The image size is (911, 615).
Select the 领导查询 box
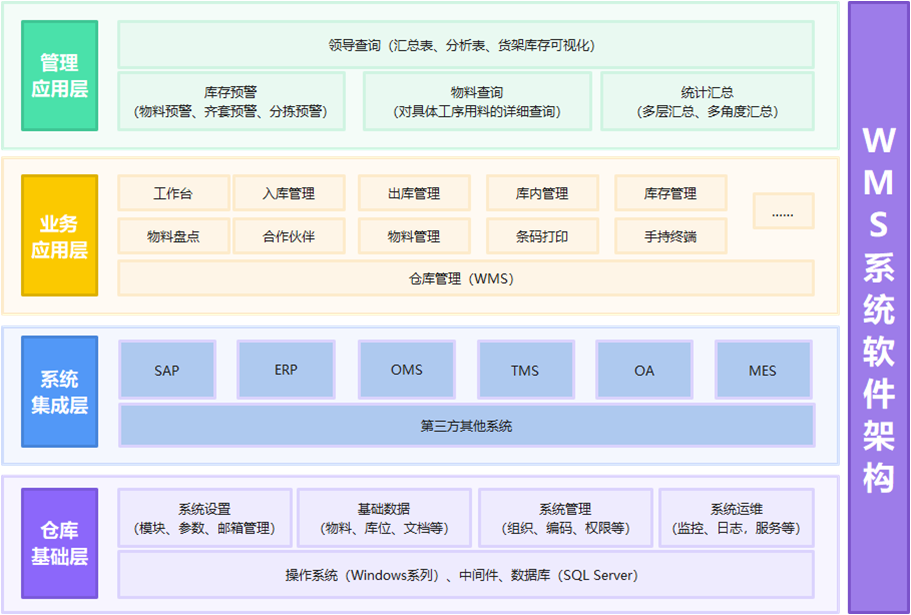pyautogui.click(x=465, y=45)
